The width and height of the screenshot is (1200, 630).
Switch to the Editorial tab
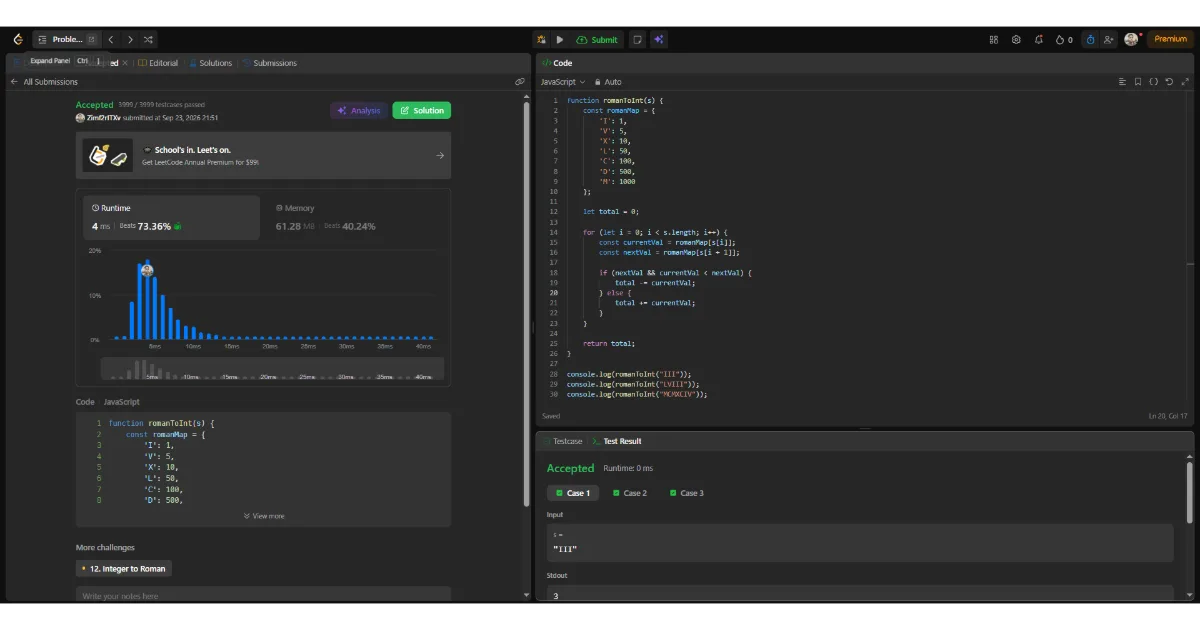click(158, 63)
